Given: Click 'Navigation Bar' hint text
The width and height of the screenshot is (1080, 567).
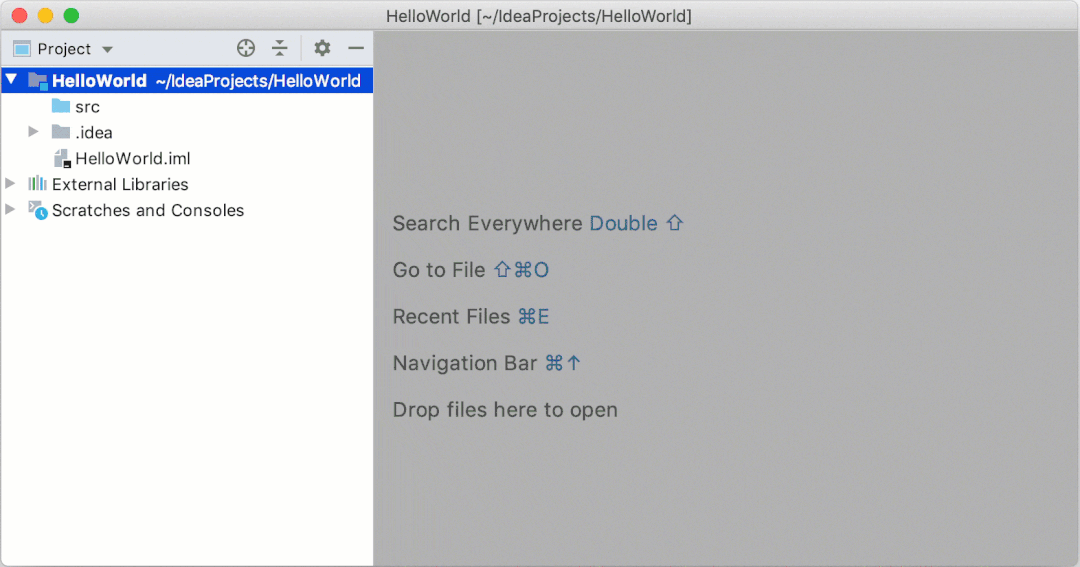Looking at the screenshot, I should (465, 363).
